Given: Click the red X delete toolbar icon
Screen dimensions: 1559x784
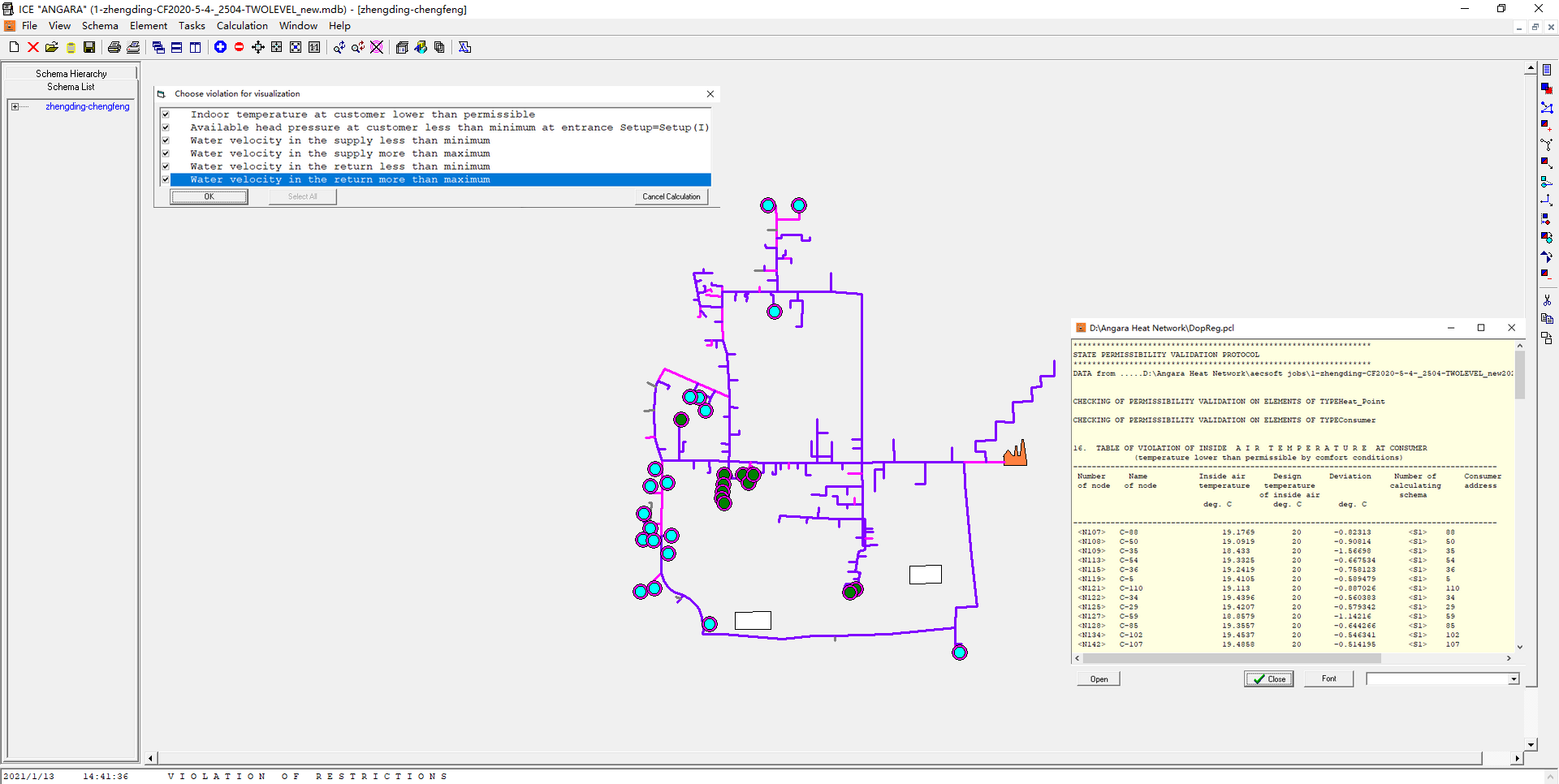Looking at the screenshot, I should point(33,47).
